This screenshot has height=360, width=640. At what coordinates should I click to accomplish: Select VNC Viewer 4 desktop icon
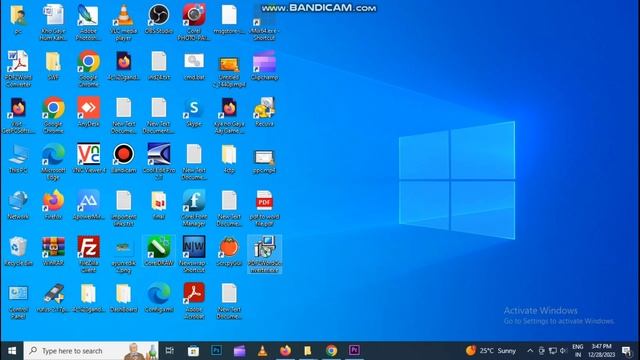pos(88,158)
